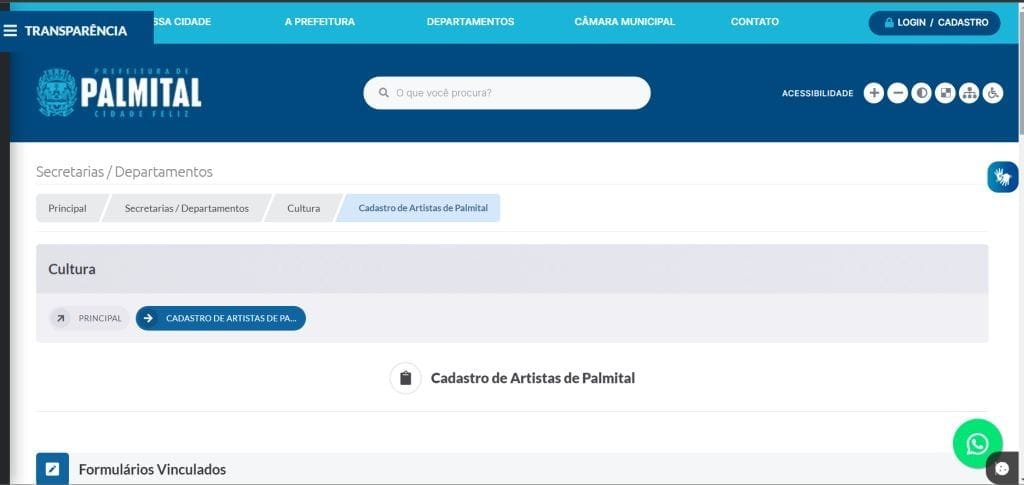Screen dimensions: 1024x485
Task: Click the checkered color-inversion accessibility icon
Action: pyautogui.click(x=945, y=93)
